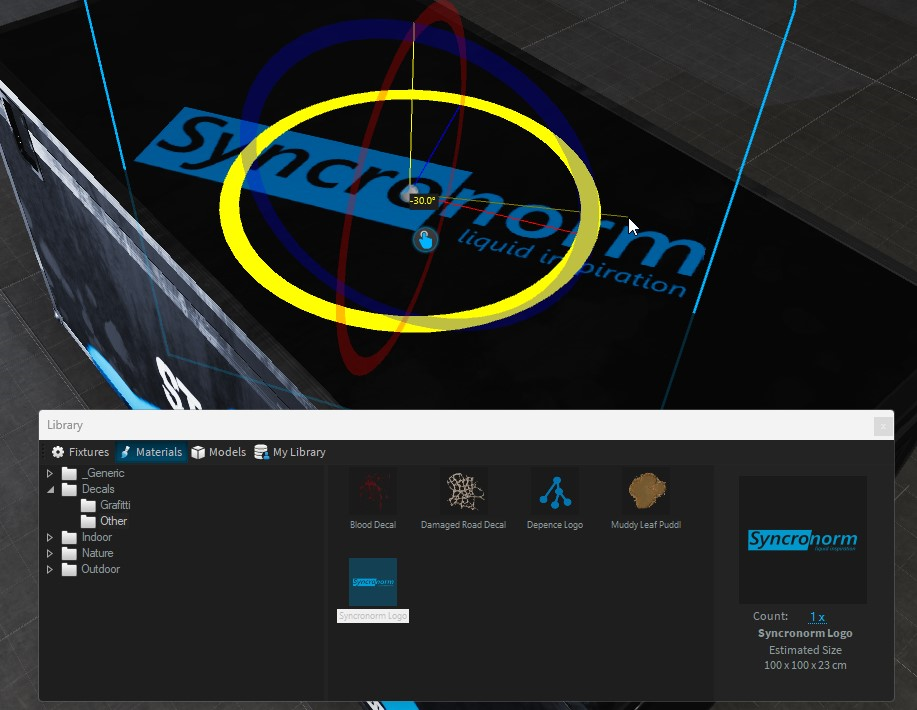The height and width of the screenshot is (710, 917).
Task: Select the Decals folder
Action: pos(98,489)
